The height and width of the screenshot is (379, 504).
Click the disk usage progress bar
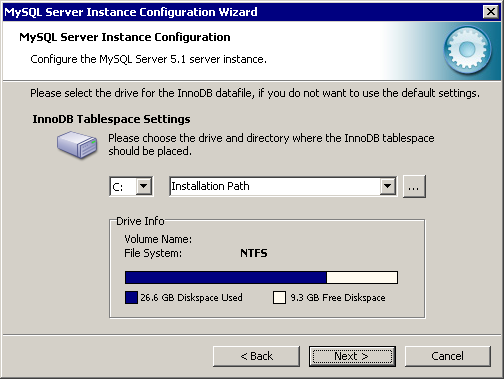(261, 277)
